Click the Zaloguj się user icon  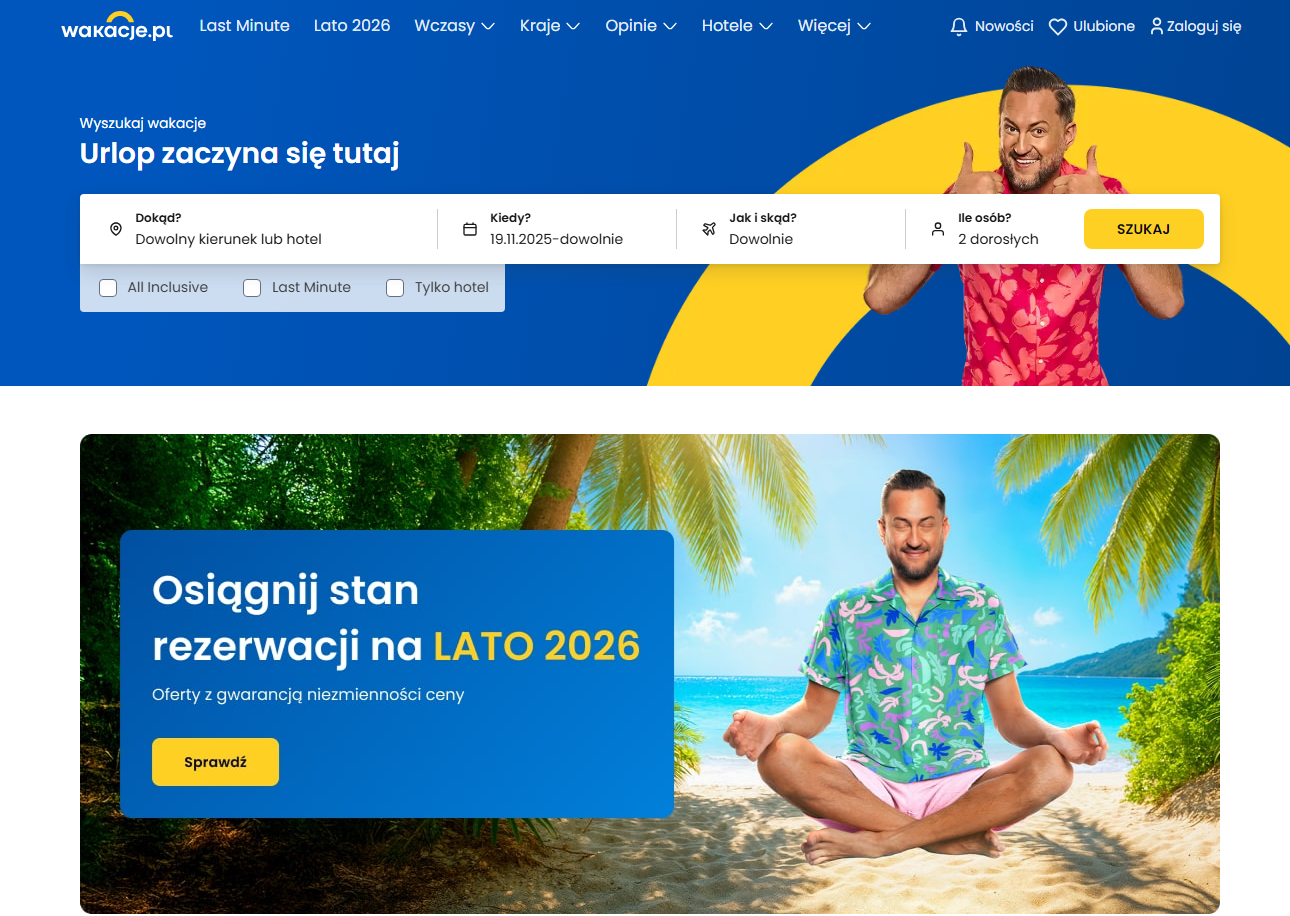[x=1157, y=26]
